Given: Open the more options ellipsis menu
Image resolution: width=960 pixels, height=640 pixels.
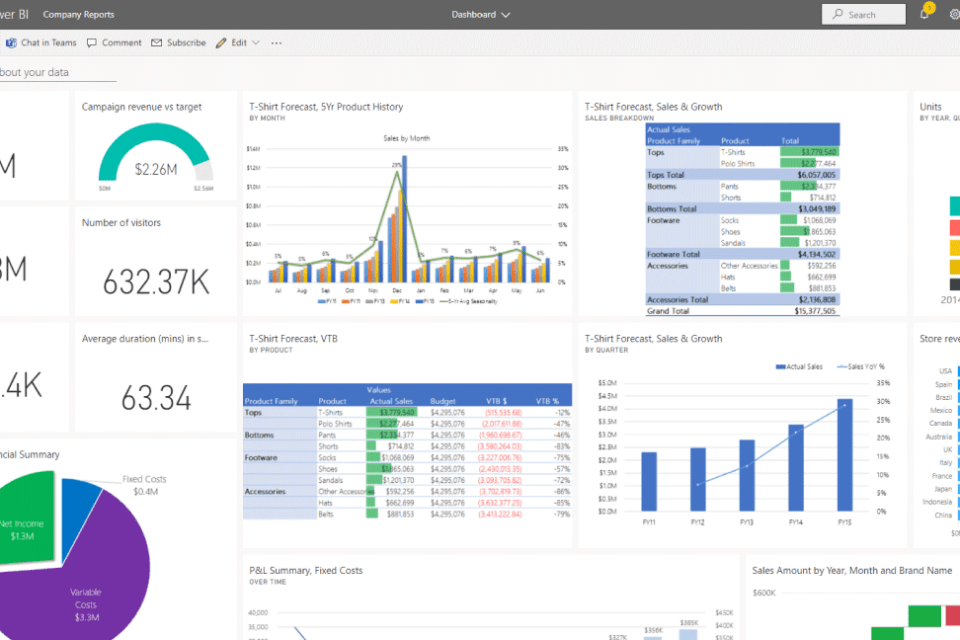Looking at the screenshot, I should 276,43.
